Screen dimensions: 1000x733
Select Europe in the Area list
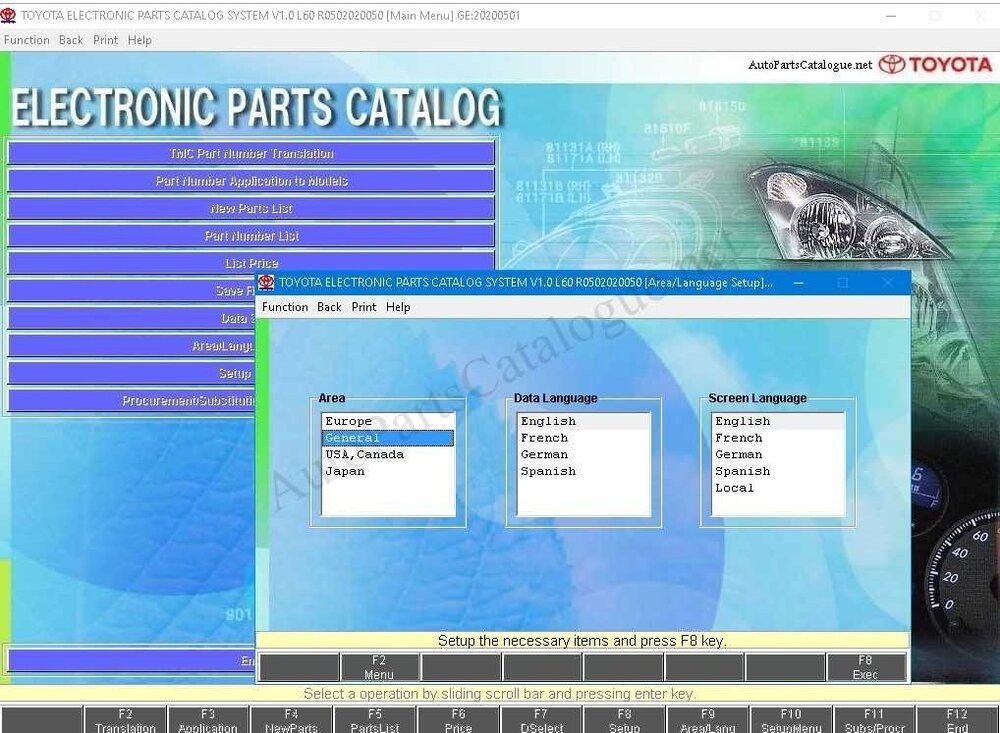[x=348, y=422]
